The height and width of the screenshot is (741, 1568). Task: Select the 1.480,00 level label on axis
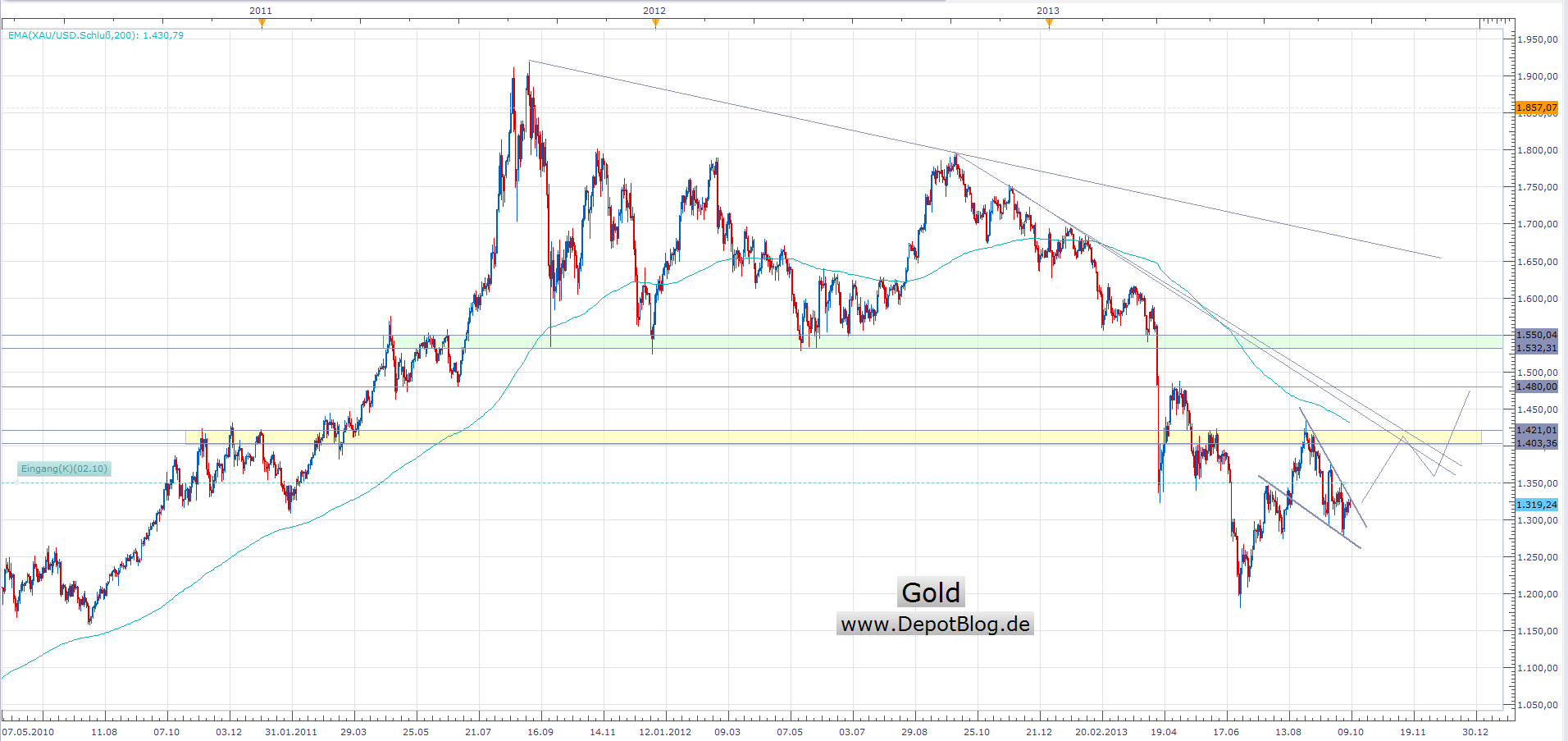(1536, 387)
